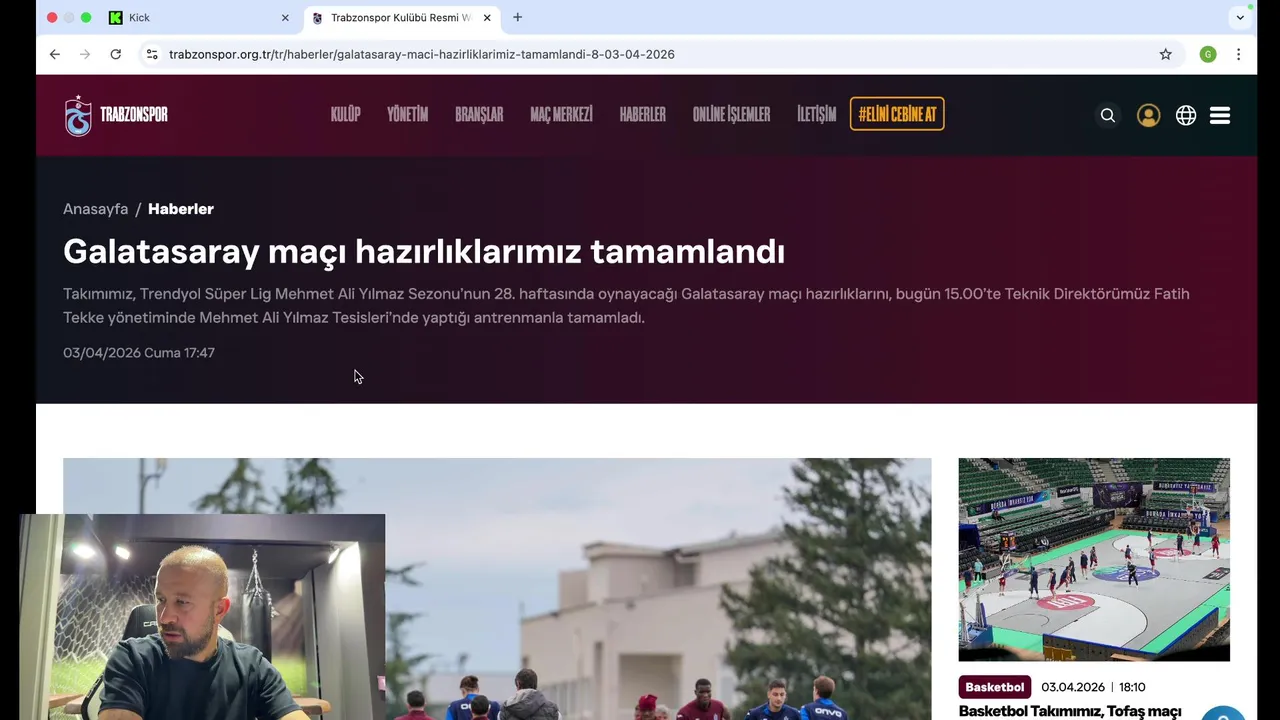Reload the page with refresh icon
This screenshot has height=720, width=1280.
point(116,54)
